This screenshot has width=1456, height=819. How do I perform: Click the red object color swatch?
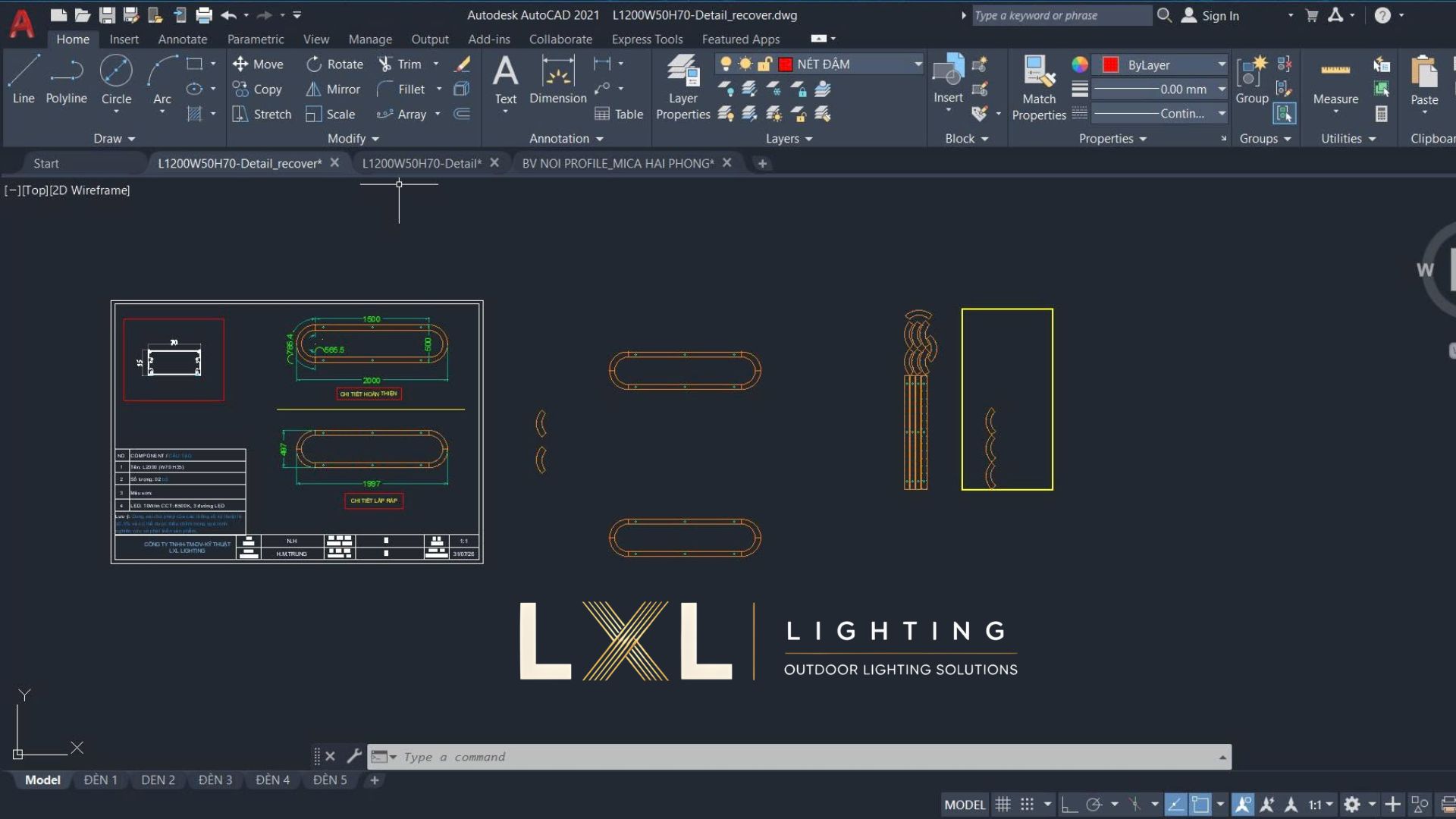1110,65
